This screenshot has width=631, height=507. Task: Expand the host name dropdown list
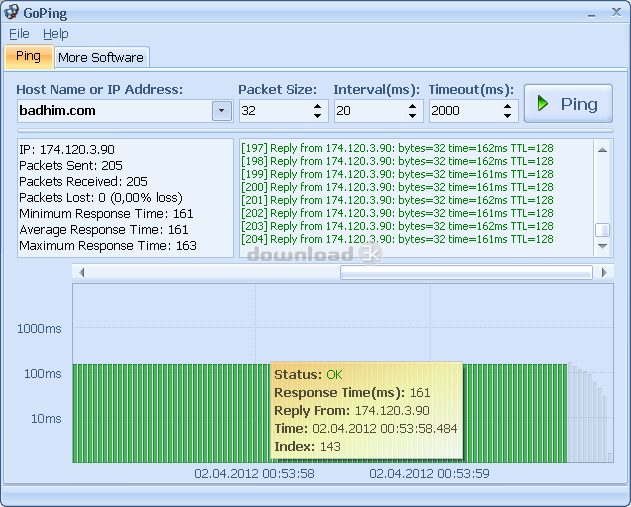(x=222, y=111)
